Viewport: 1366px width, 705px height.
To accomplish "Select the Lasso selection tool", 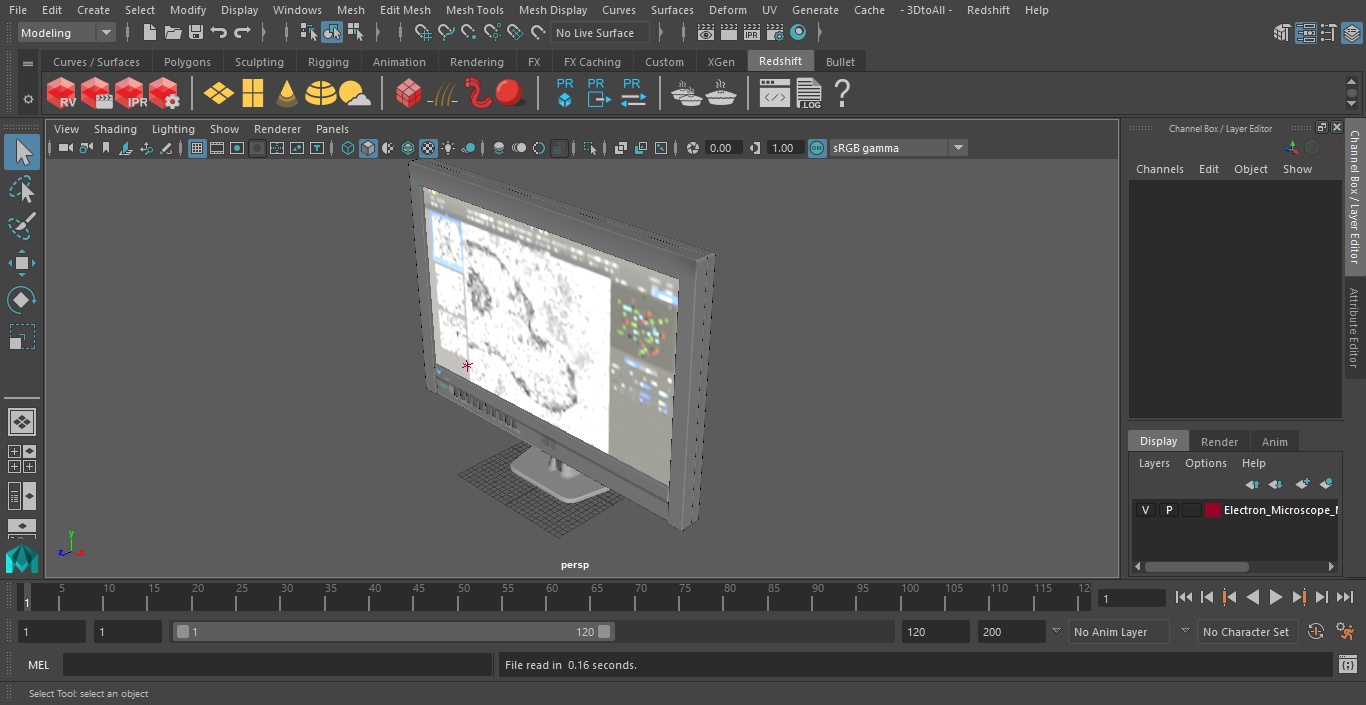I will (x=21, y=190).
